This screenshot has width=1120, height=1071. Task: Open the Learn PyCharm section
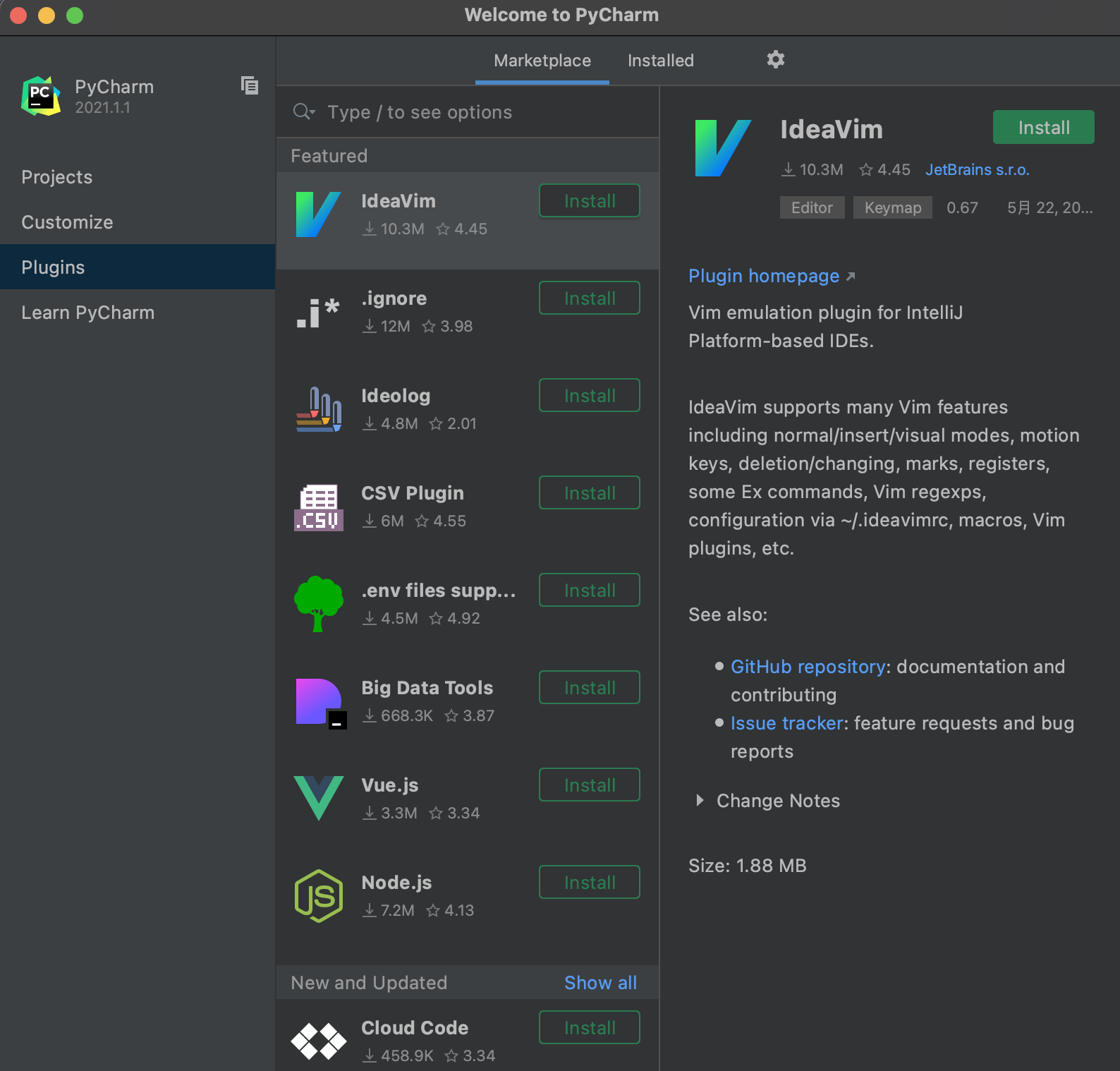tap(138, 313)
